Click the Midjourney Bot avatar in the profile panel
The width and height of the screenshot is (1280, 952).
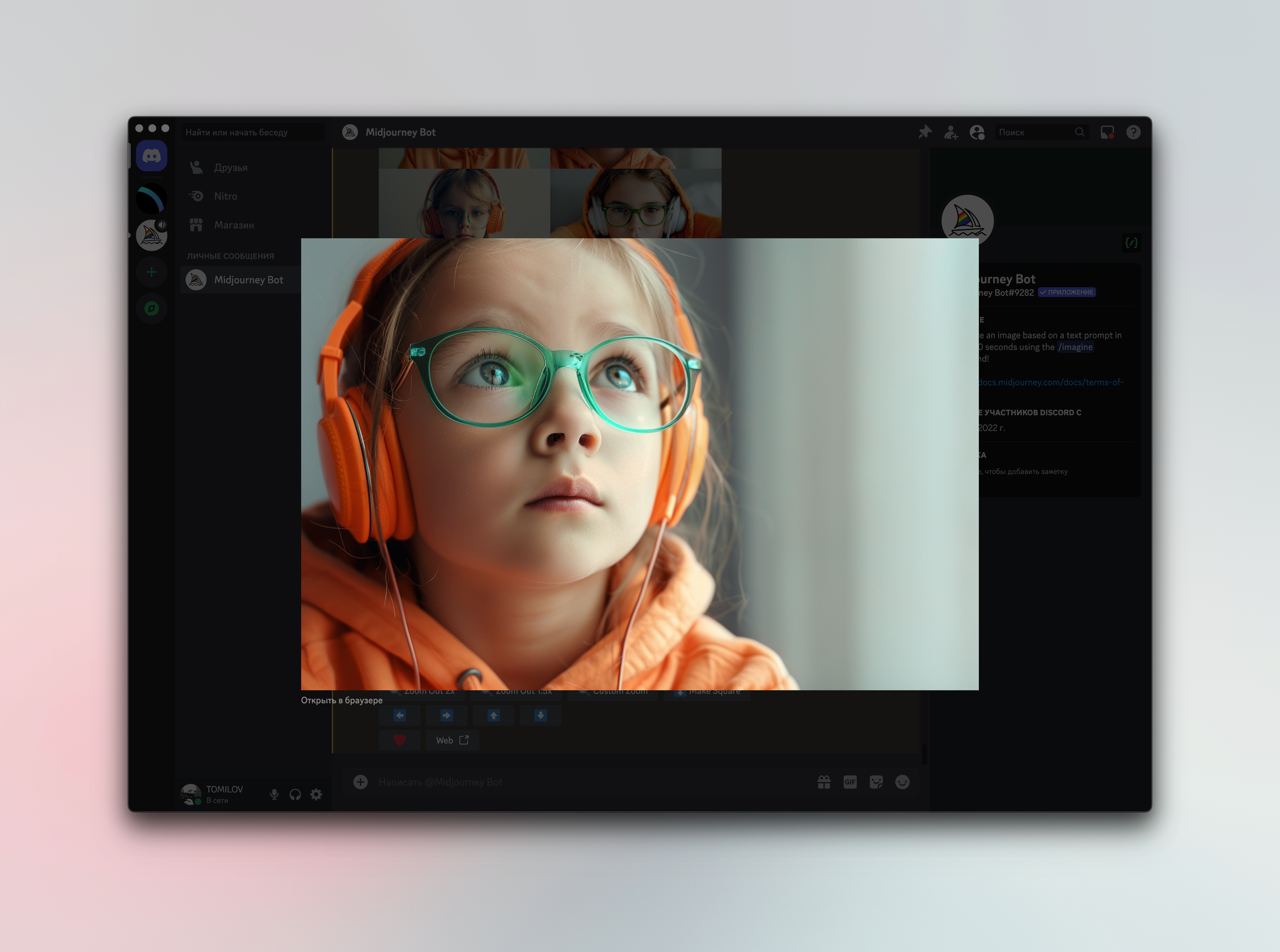967,221
